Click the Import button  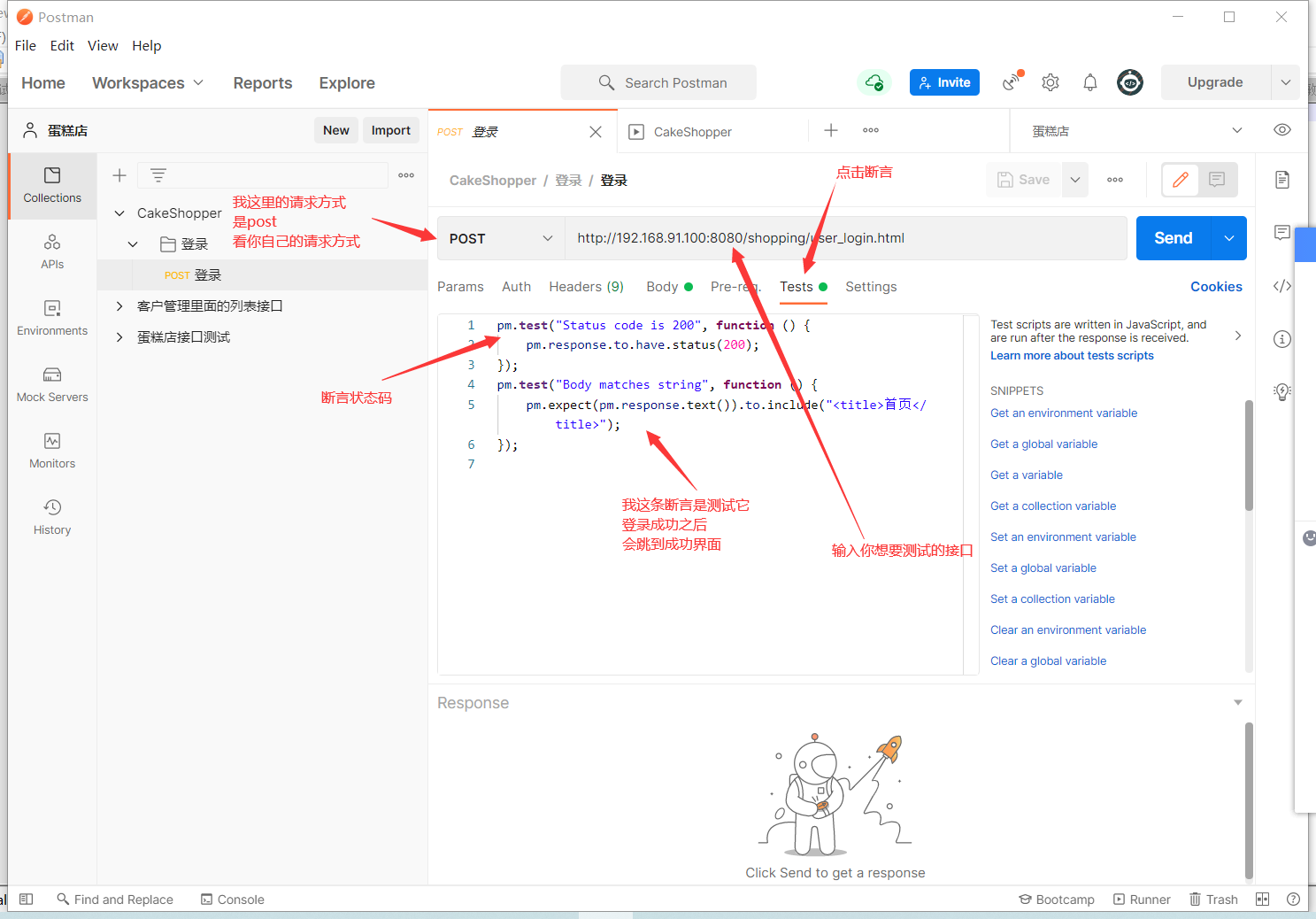click(391, 130)
